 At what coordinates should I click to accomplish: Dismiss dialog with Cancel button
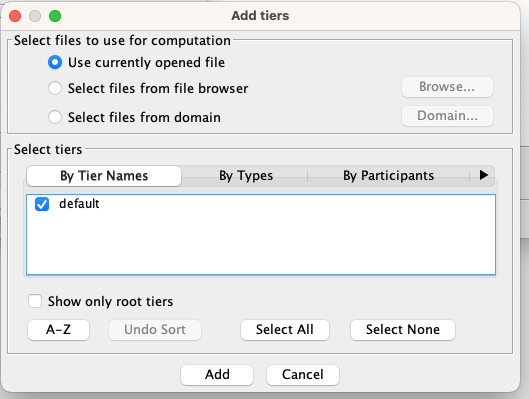(303, 374)
